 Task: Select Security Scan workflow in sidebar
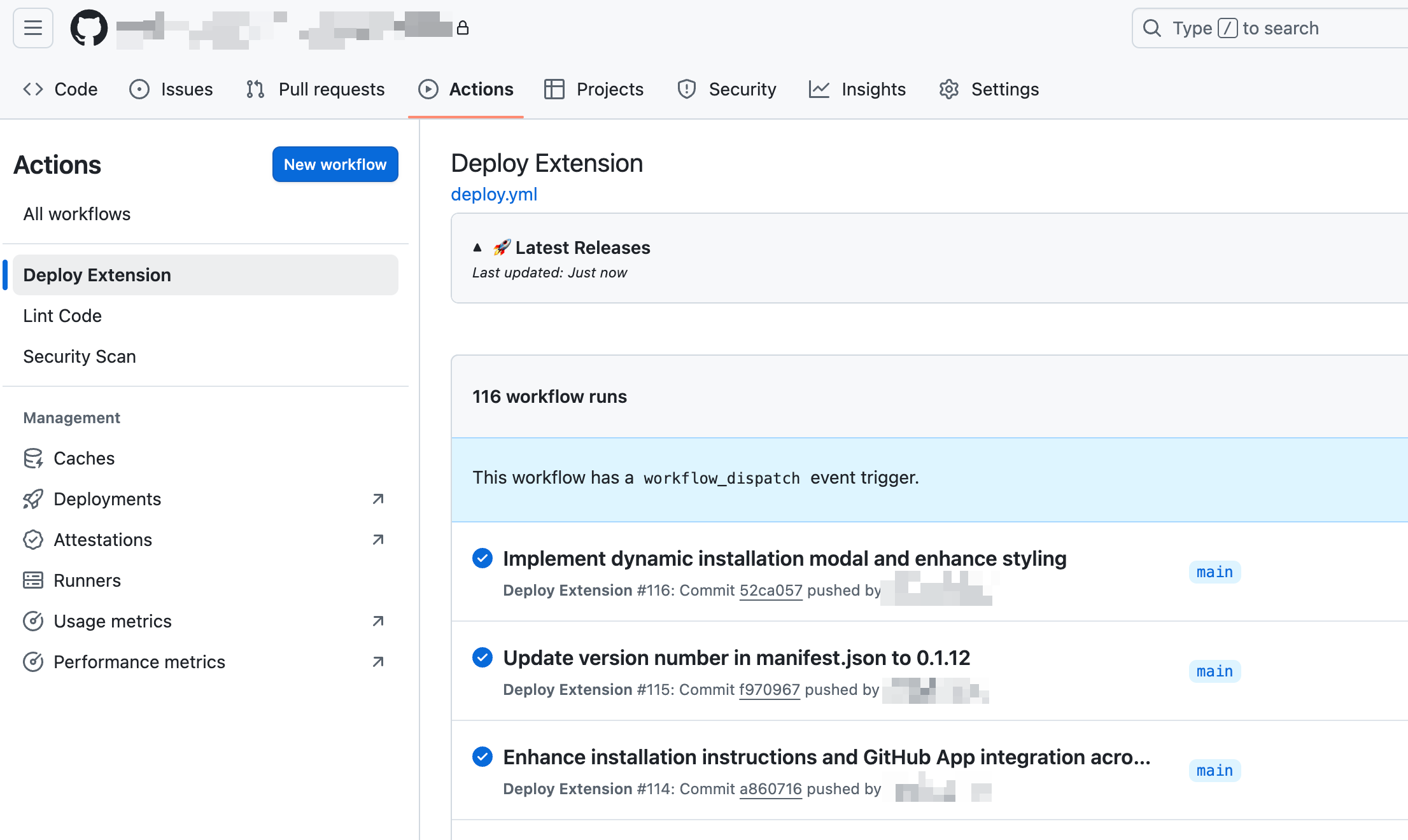tap(80, 356)
